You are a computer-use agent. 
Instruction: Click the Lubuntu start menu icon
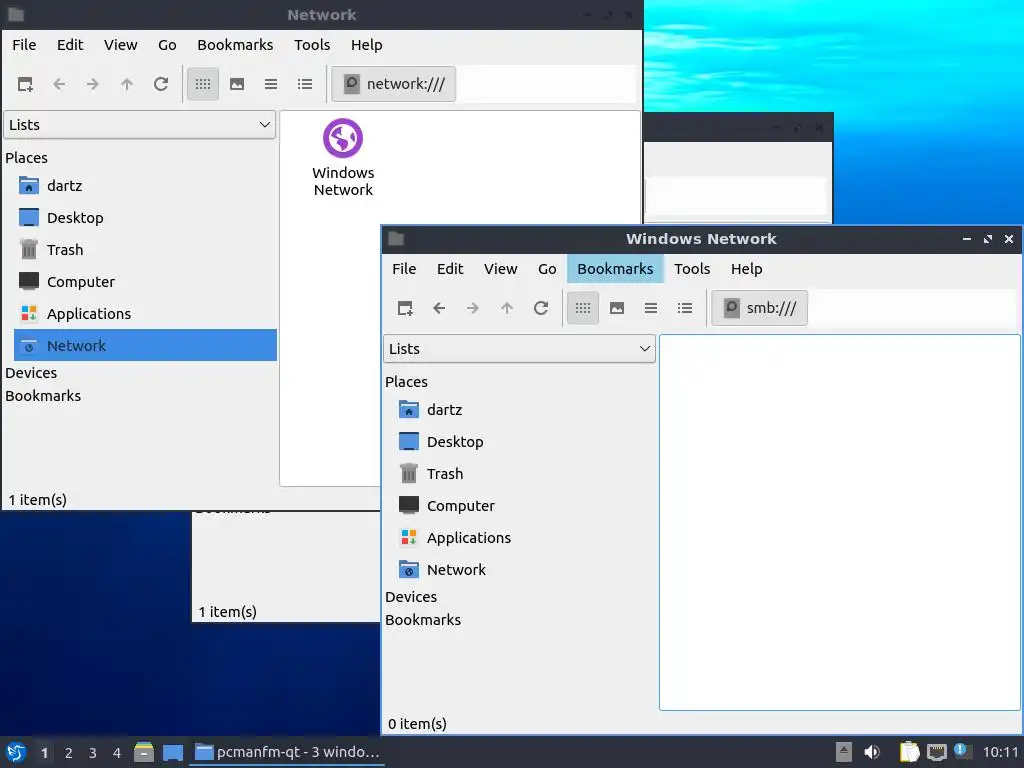click(x=16, y=752)
